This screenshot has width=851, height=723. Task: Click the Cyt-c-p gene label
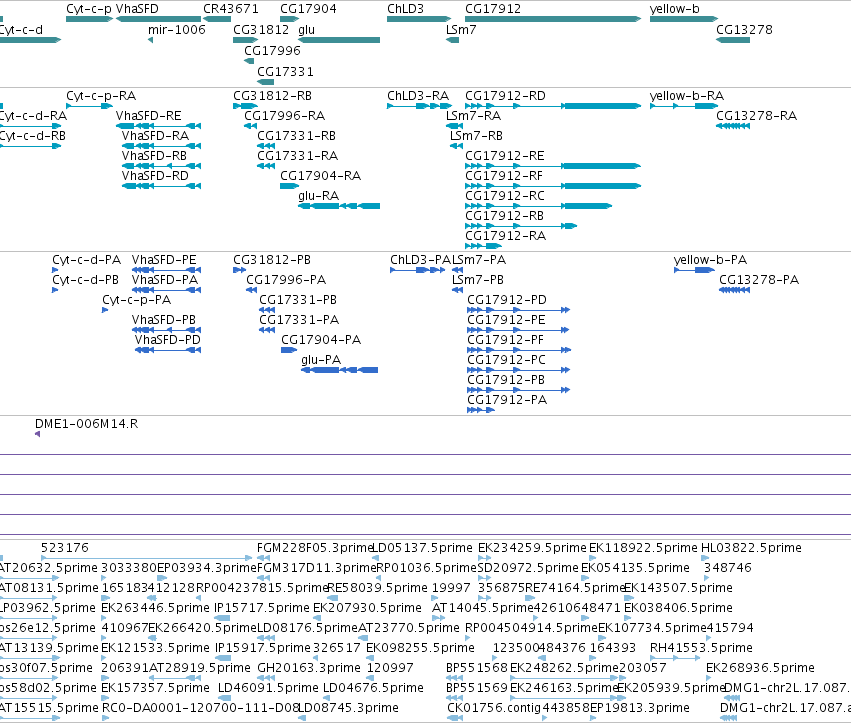click(x=90, y=9)
